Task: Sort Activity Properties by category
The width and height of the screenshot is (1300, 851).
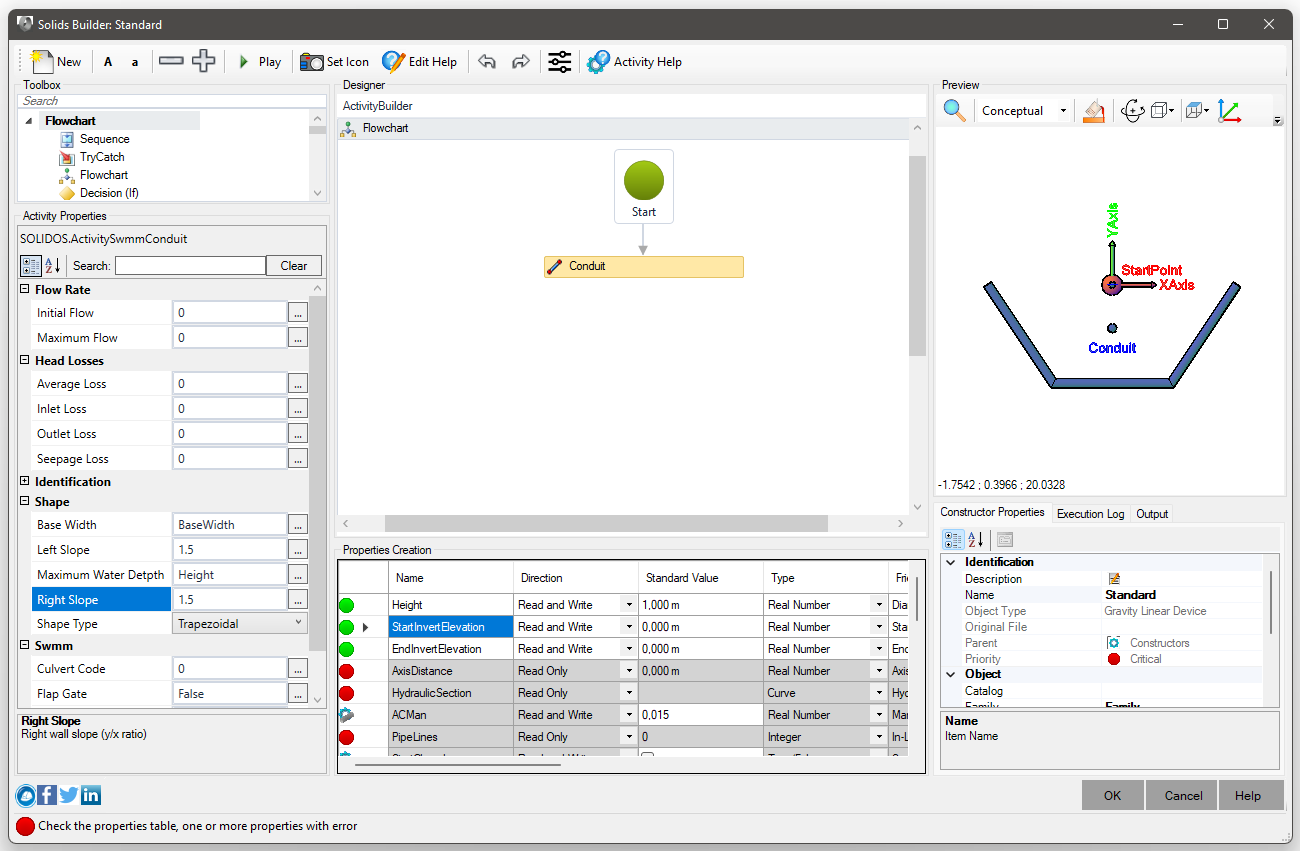Action: tap(31, 266)
